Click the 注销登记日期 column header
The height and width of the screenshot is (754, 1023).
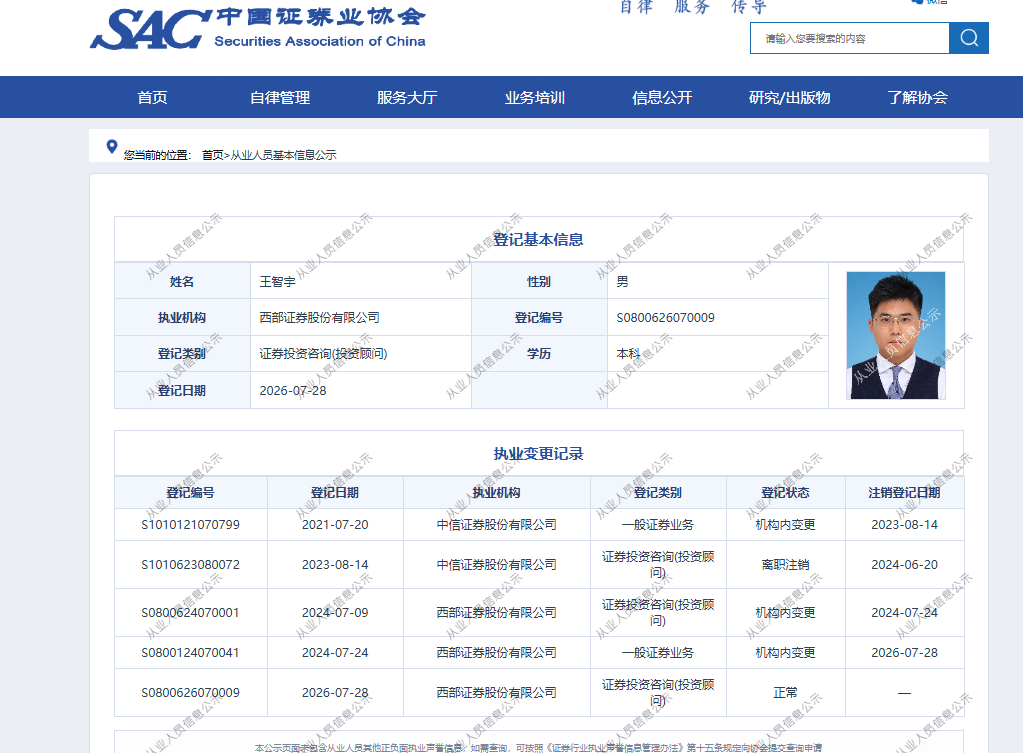click(x=904, y=492)
